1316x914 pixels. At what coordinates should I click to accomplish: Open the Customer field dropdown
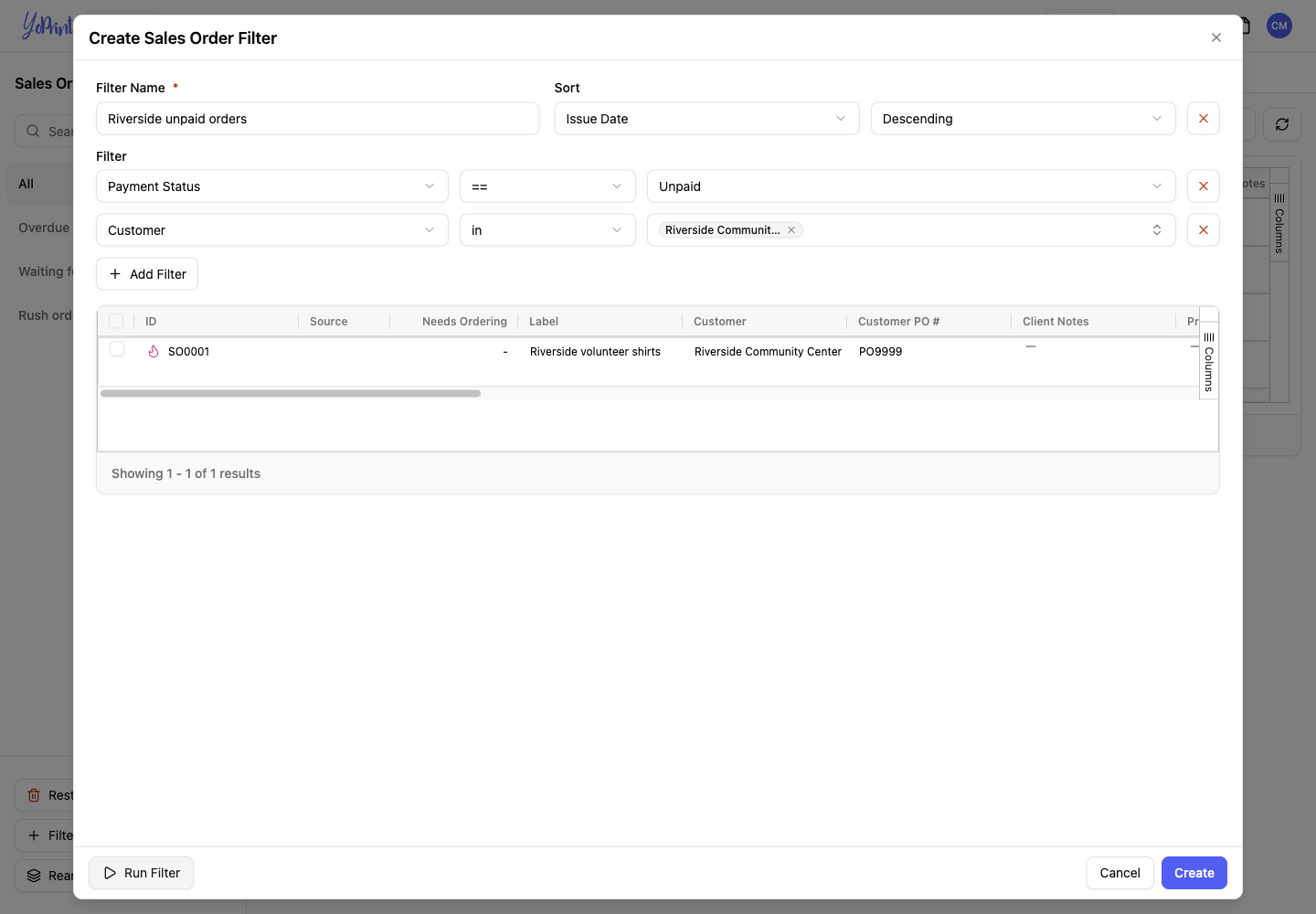(272, 230)
